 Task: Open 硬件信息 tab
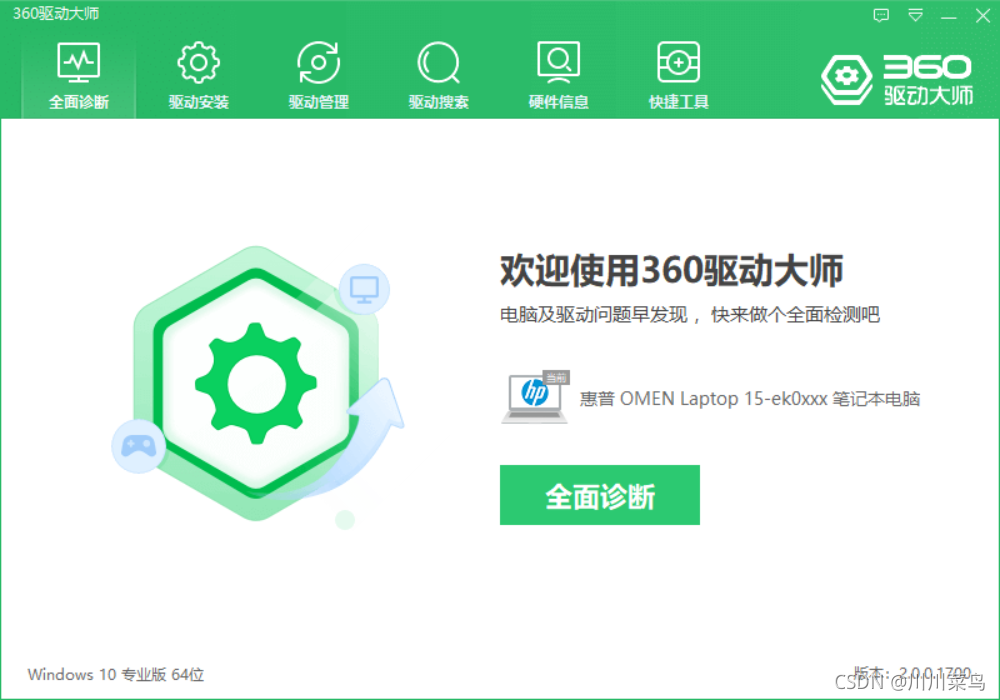tap(558, 76)
